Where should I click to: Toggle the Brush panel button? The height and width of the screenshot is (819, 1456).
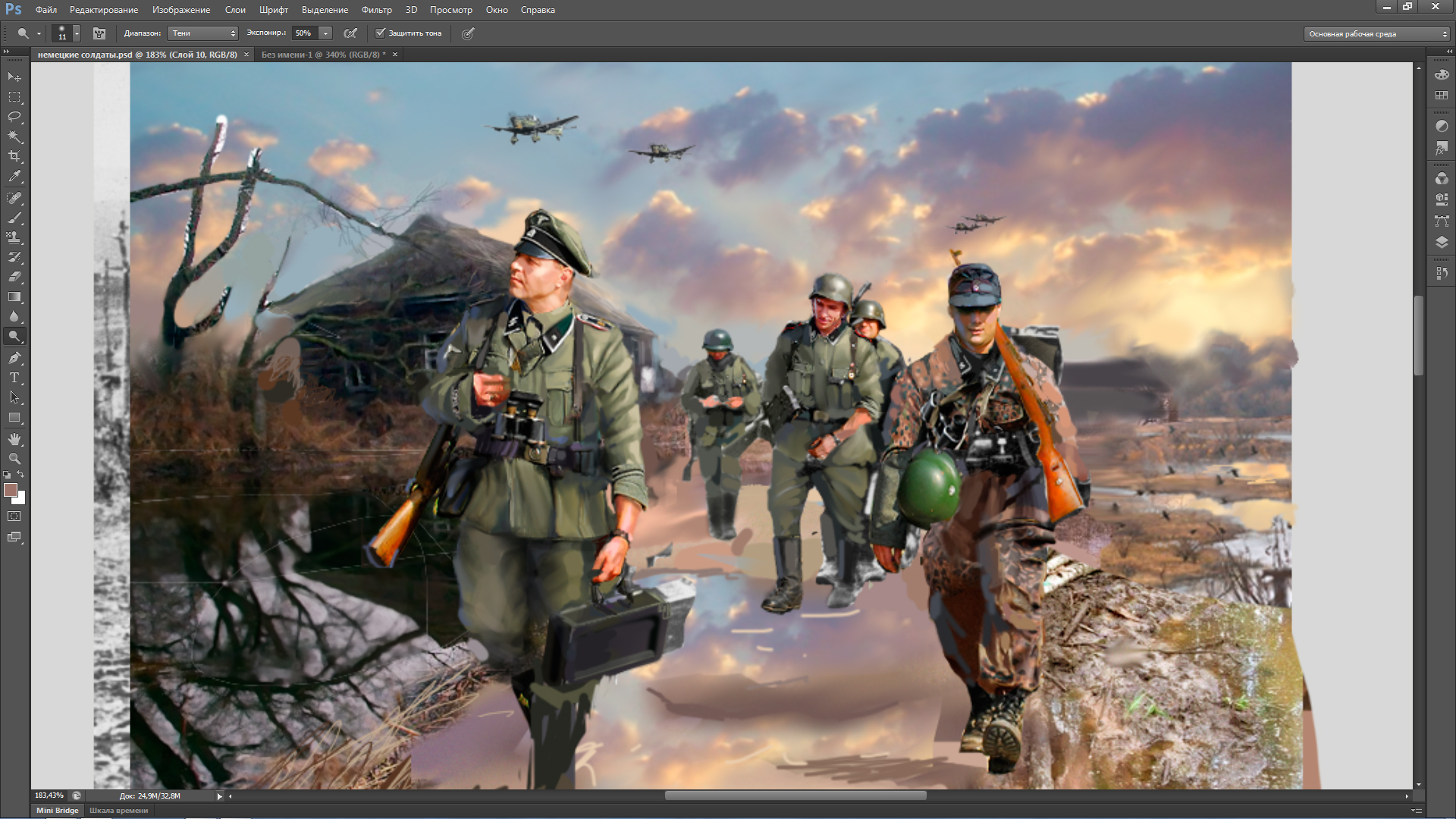(99, 33)
